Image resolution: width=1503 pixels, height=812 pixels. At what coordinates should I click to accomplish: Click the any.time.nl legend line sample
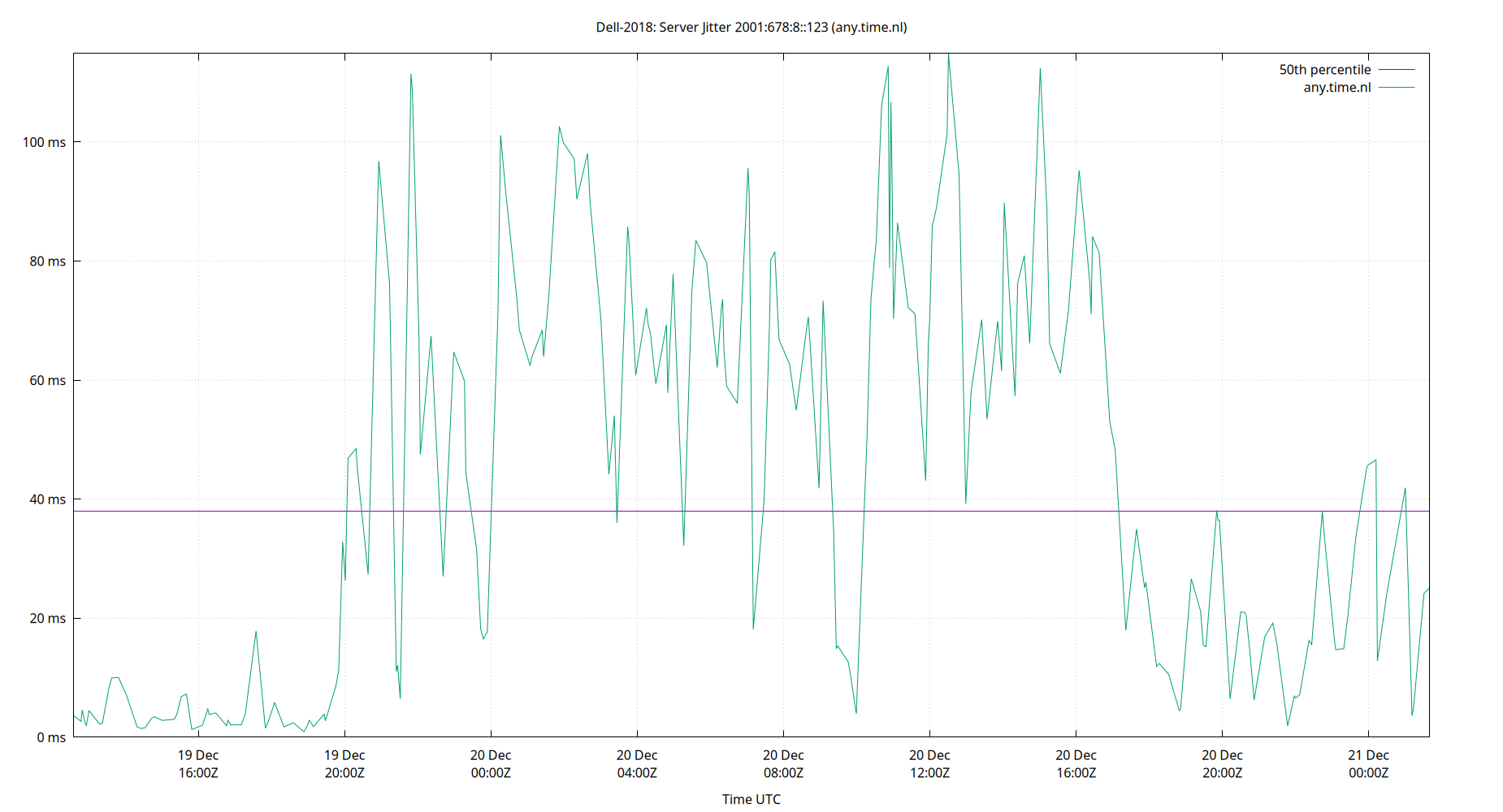1395,87
